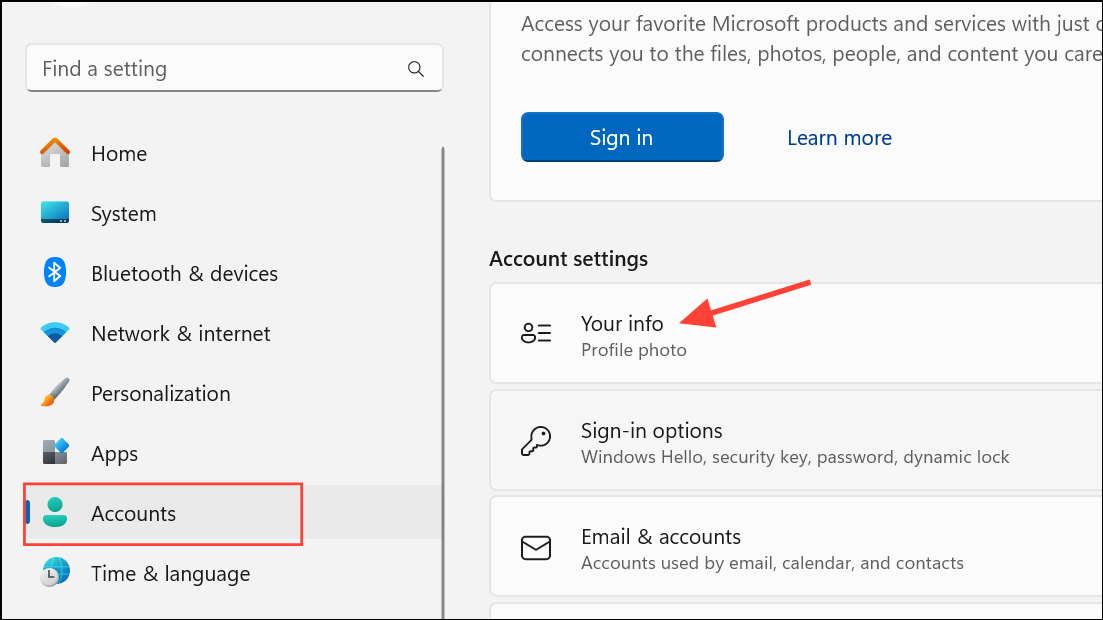Go to Bluetooth & devices section
The image size is (1103, 620).
184,273
